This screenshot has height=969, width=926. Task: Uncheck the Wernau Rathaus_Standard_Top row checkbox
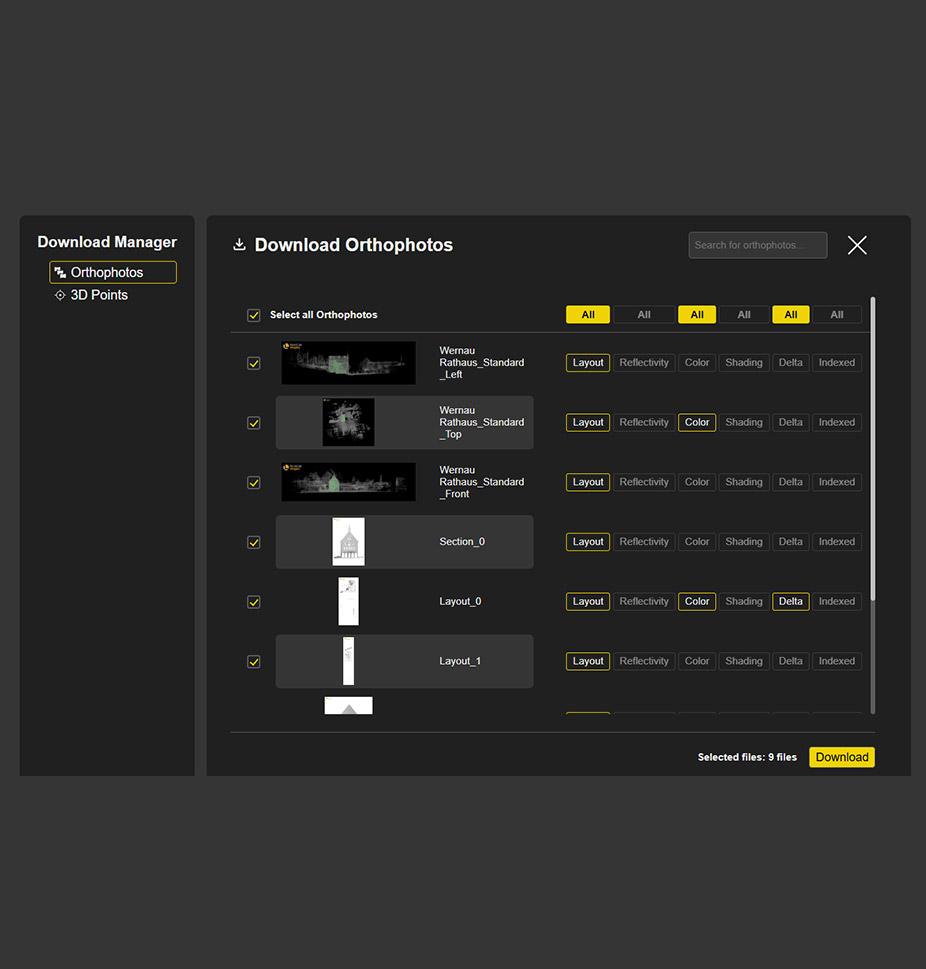[254, 422]
